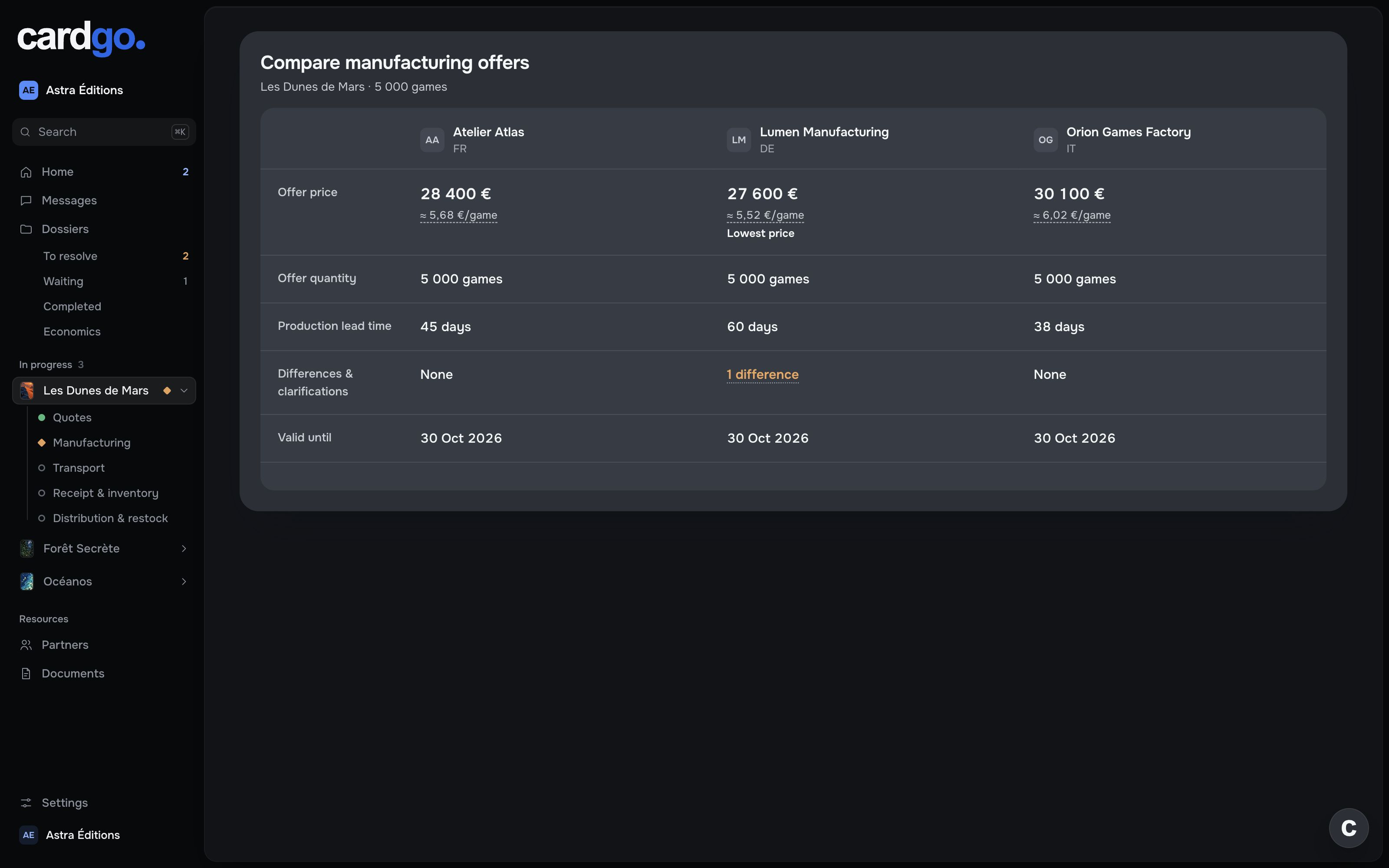Open the Astra Éditions account at bottom
The width and height of the screenshot is (1389, 868).
tap(104, 835)
